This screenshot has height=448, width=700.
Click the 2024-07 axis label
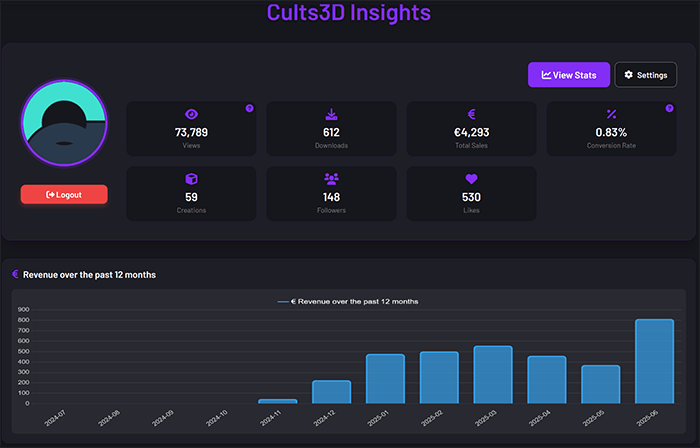(55, 418)
